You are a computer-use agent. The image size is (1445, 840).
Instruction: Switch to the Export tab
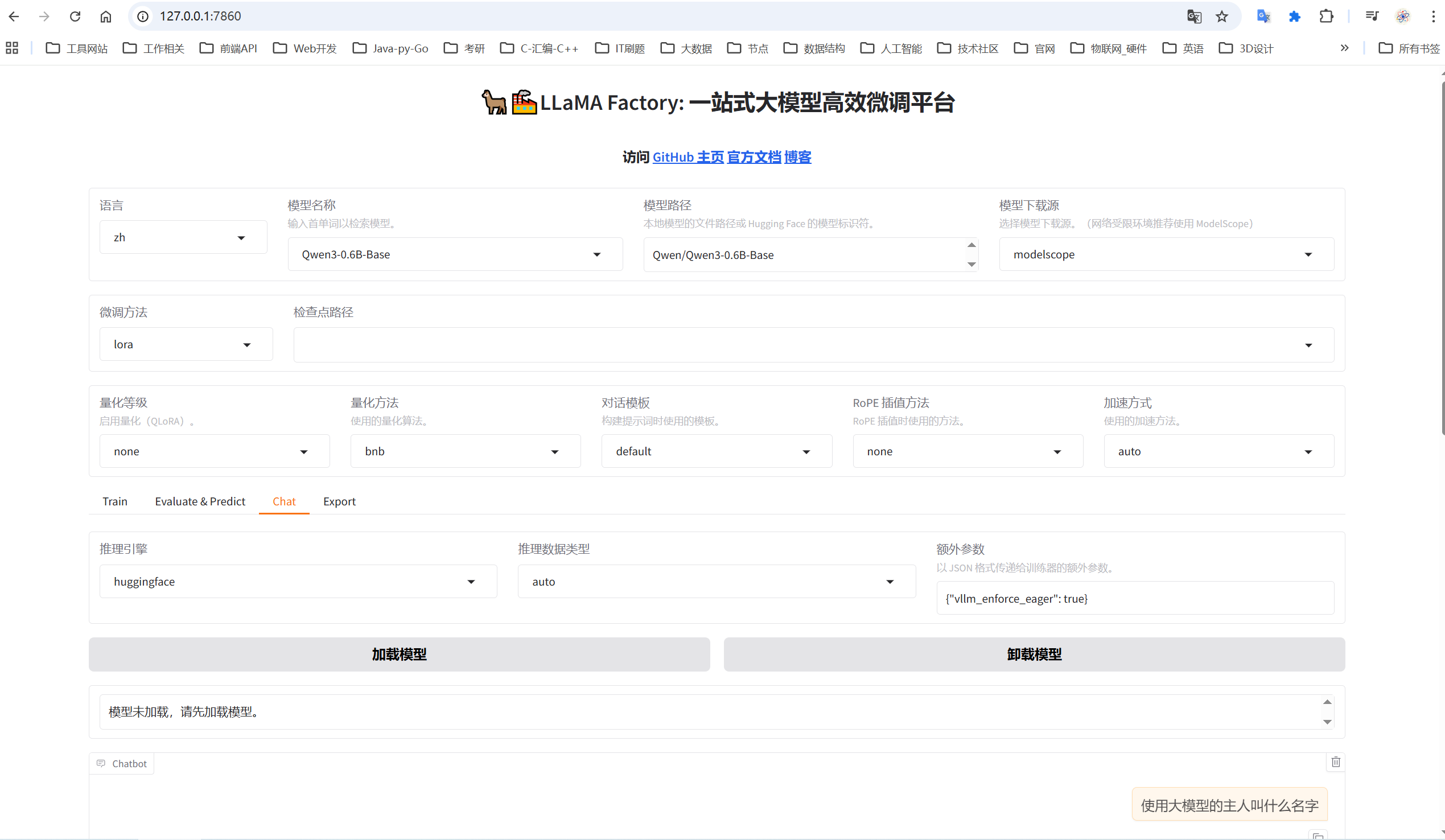point(339,501)
